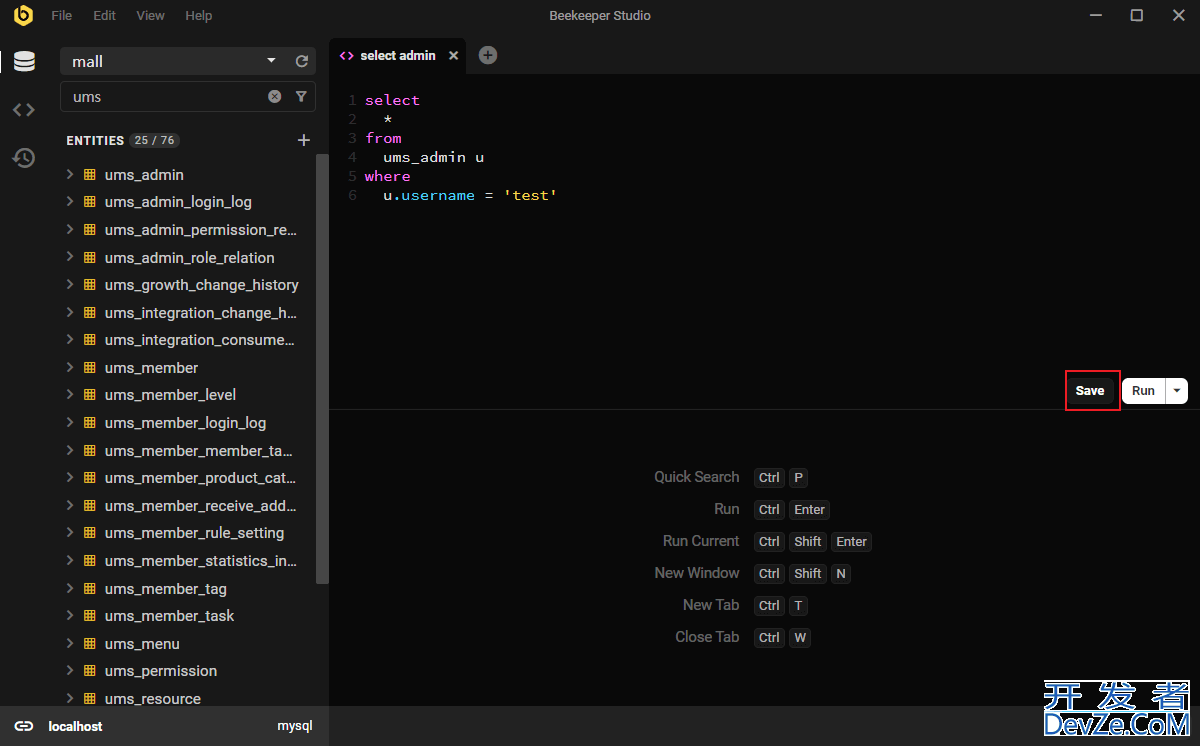Expand the ums_member_task table node

tap(70, 616)
